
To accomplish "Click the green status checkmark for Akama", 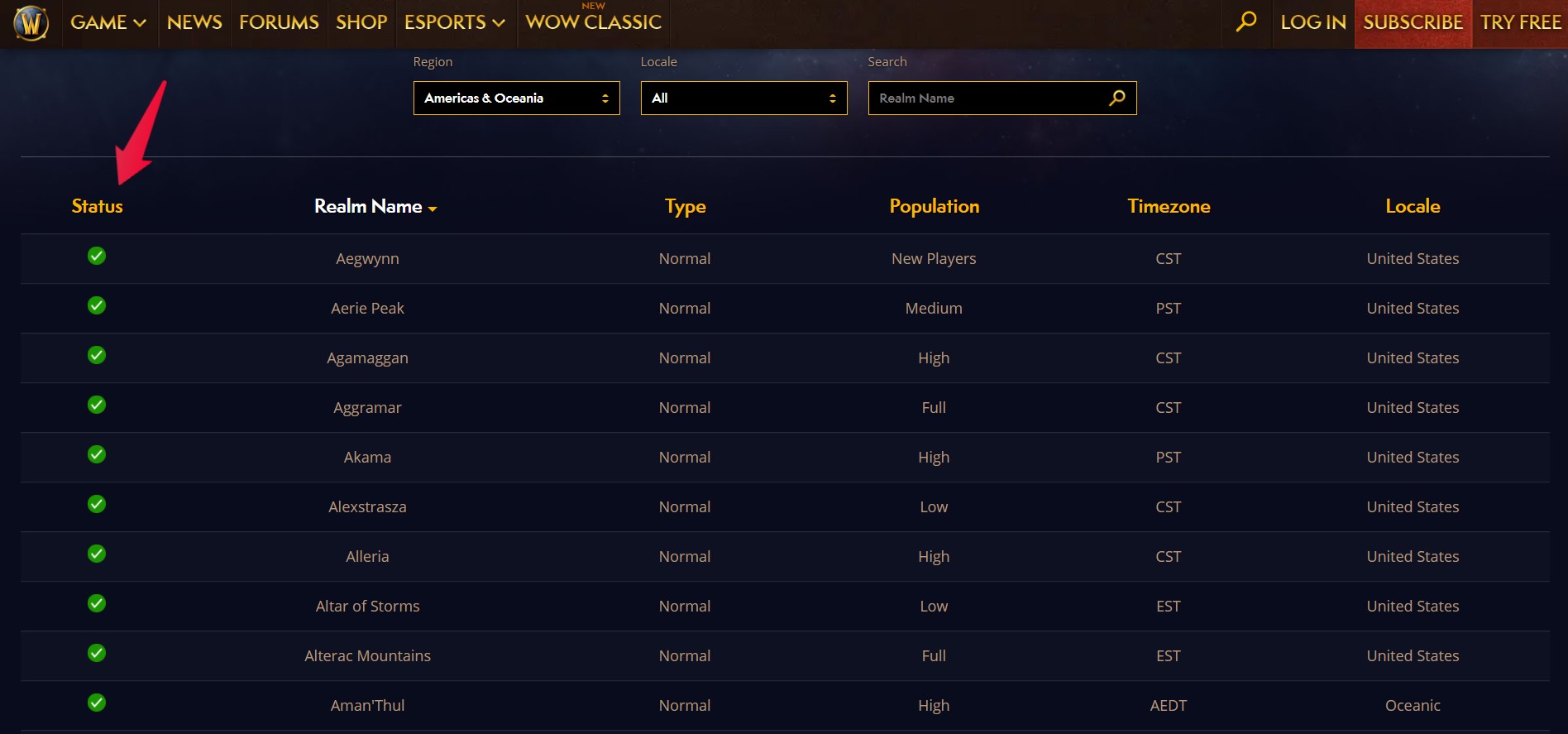I will tap(97, 454).
